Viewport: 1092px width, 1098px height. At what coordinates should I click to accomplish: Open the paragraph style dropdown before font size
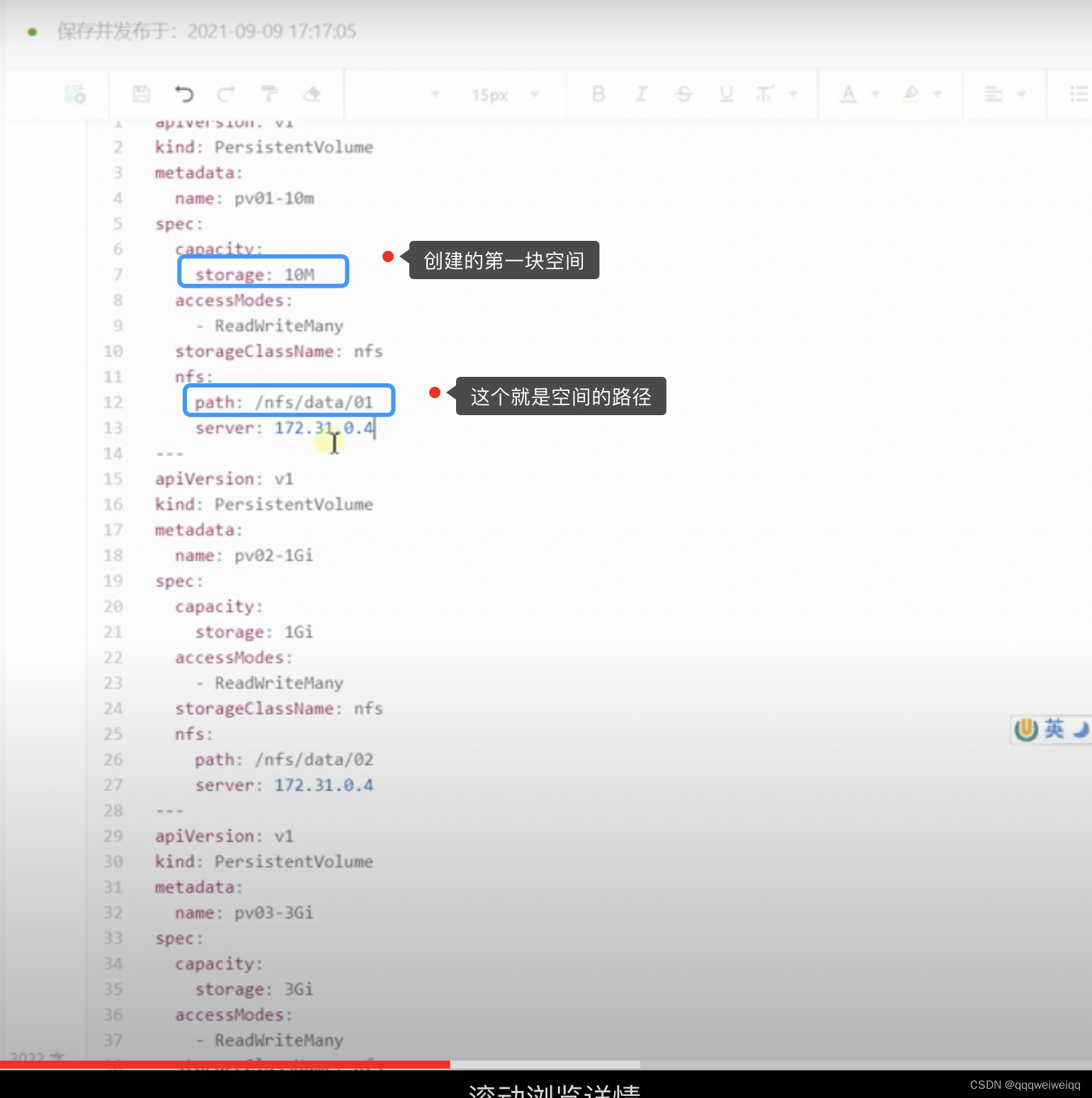(x=436, y=94)
